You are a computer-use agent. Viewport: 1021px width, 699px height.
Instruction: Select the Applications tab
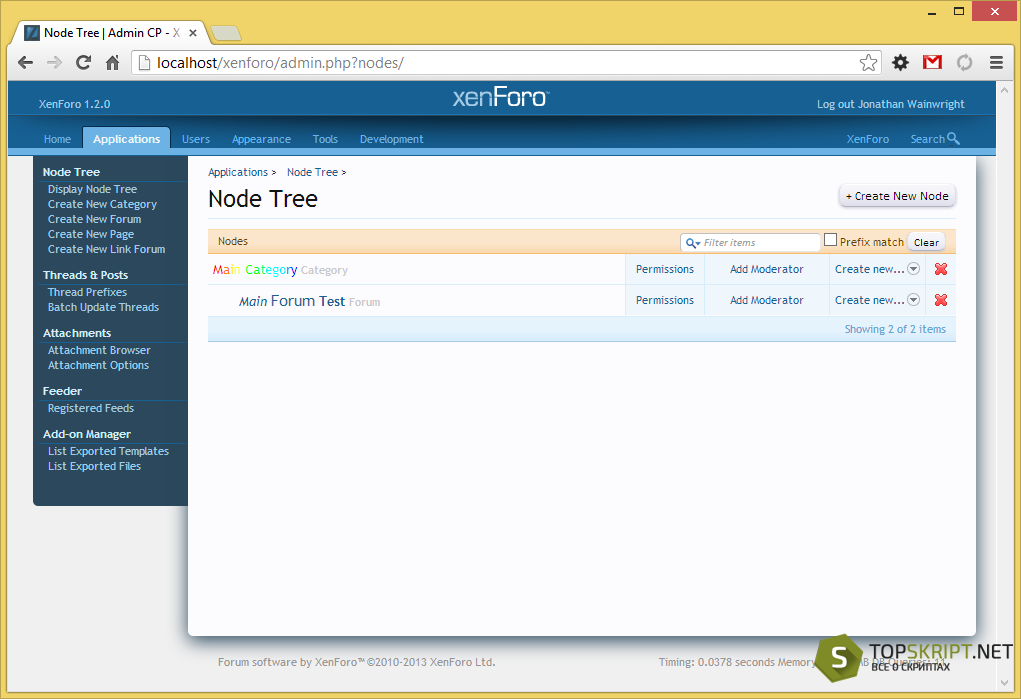tap(126, 139)
